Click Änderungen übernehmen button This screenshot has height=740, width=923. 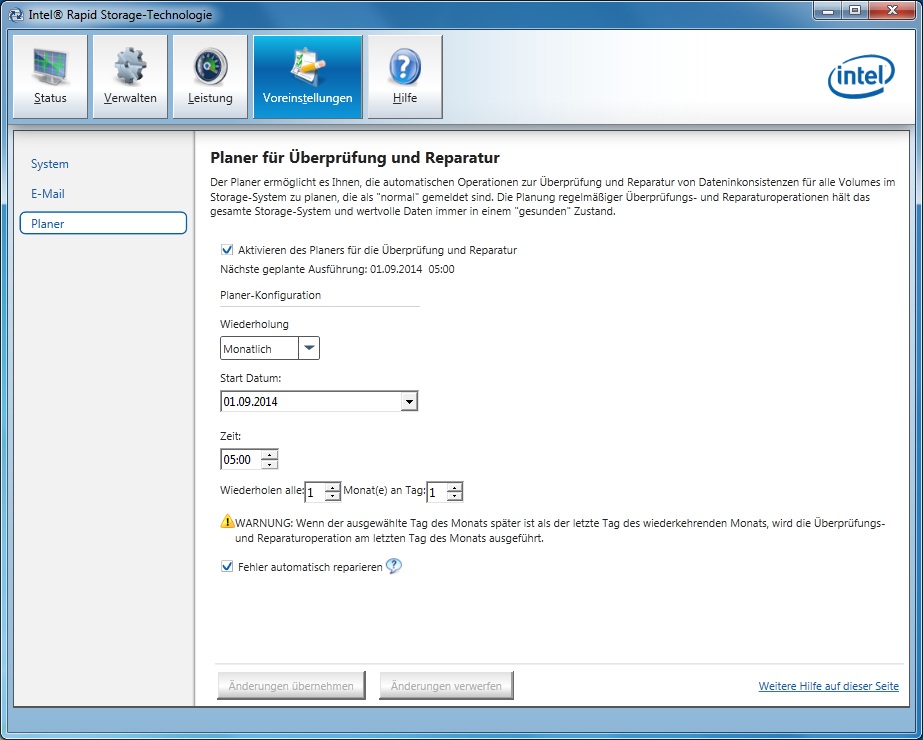pos(291,686)
